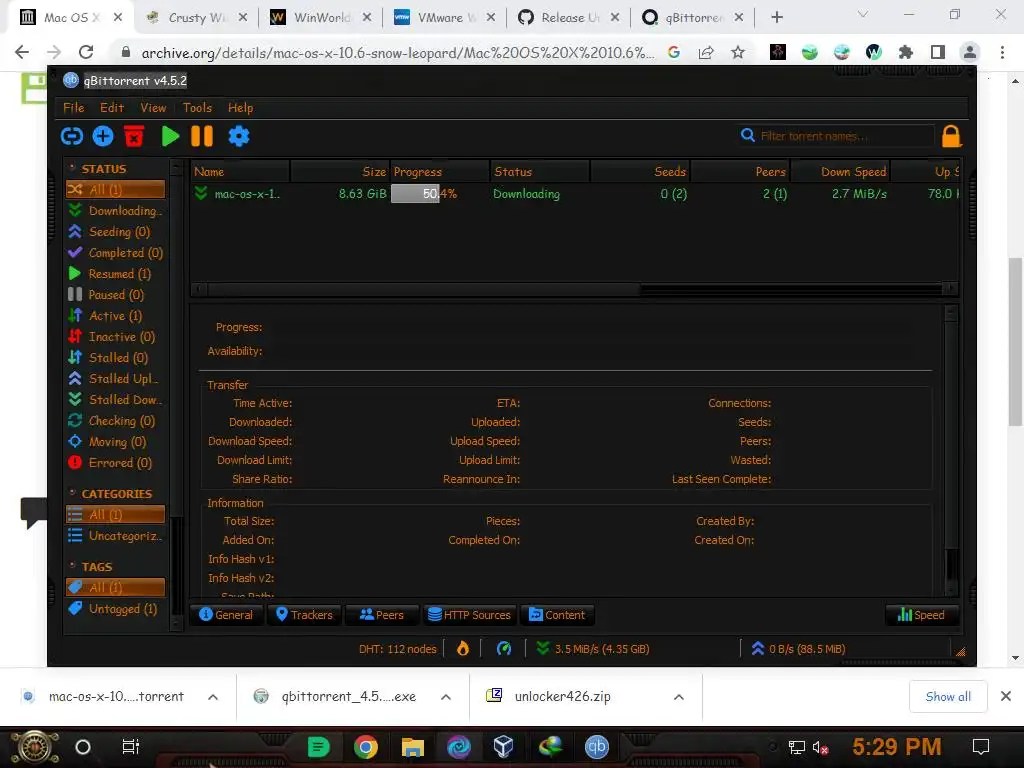Open the File menu in qBittorrent
This screenshot has height=768, width=1024.
(73, 108)
